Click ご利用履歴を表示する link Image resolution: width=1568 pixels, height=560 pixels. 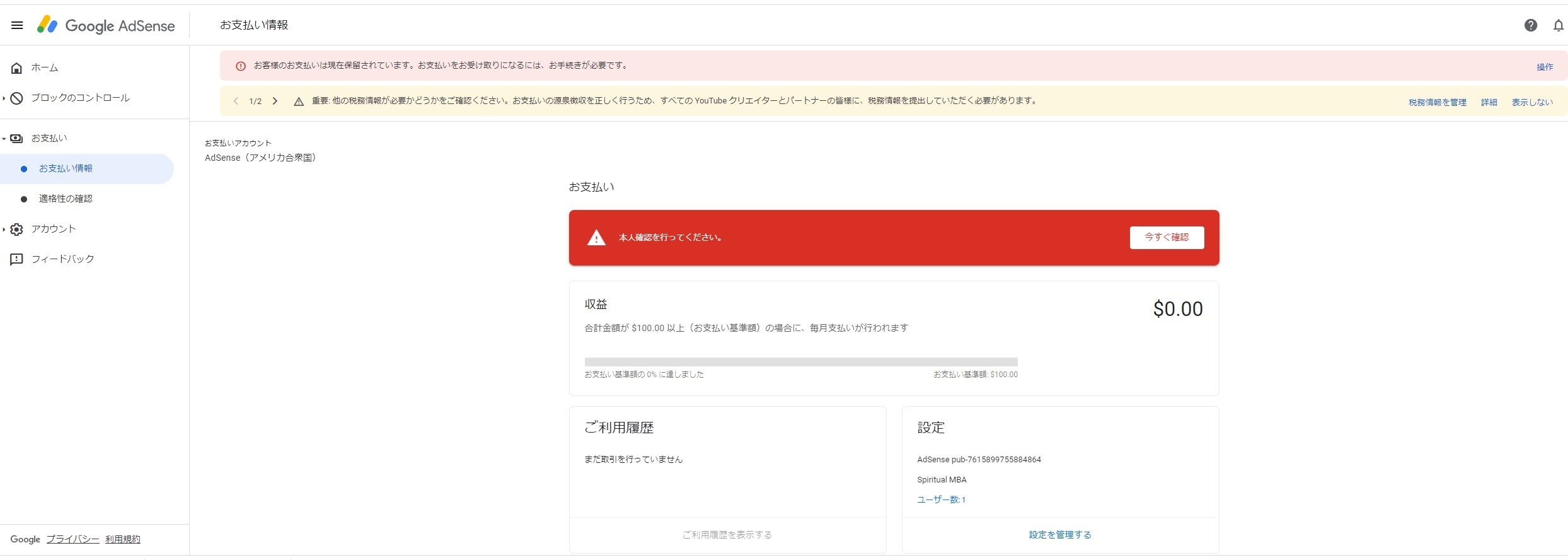point(727,535)
